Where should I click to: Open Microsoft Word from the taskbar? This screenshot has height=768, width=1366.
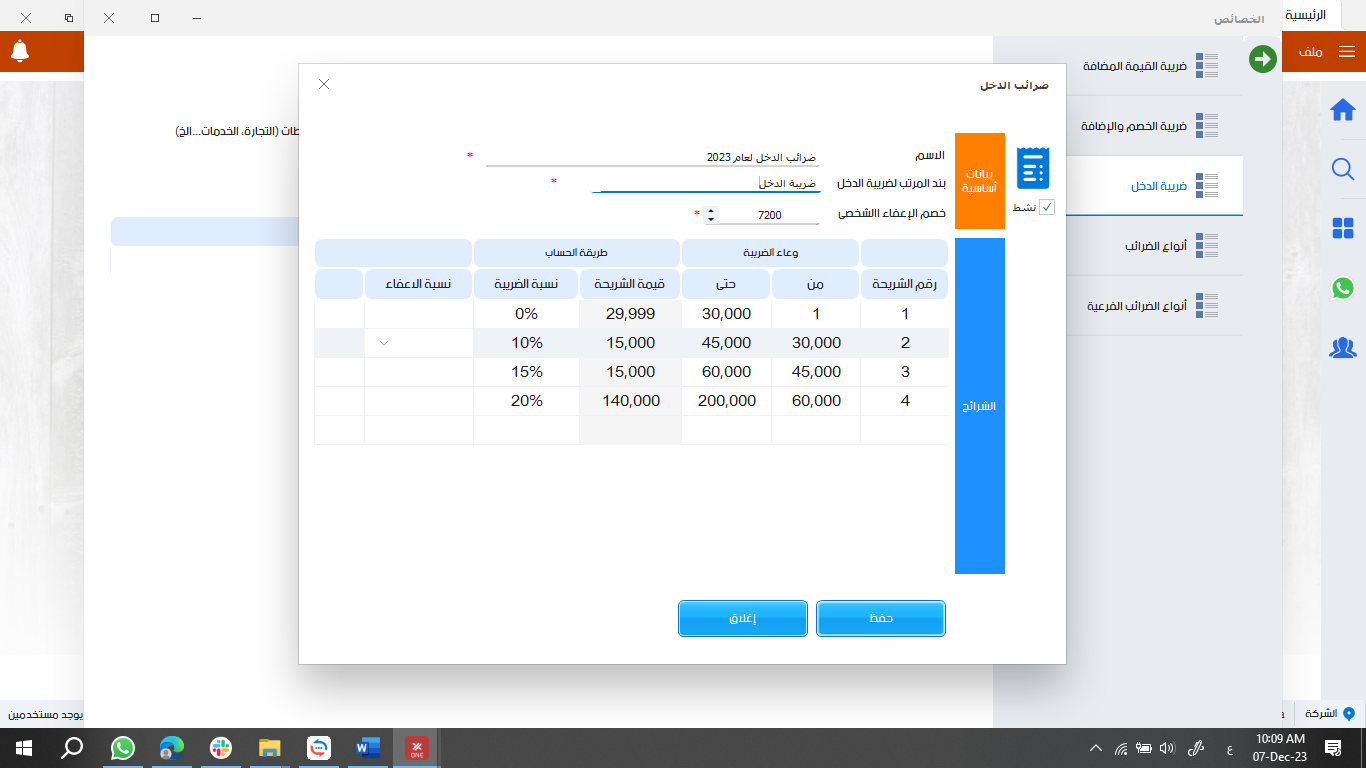click(368, 747)
